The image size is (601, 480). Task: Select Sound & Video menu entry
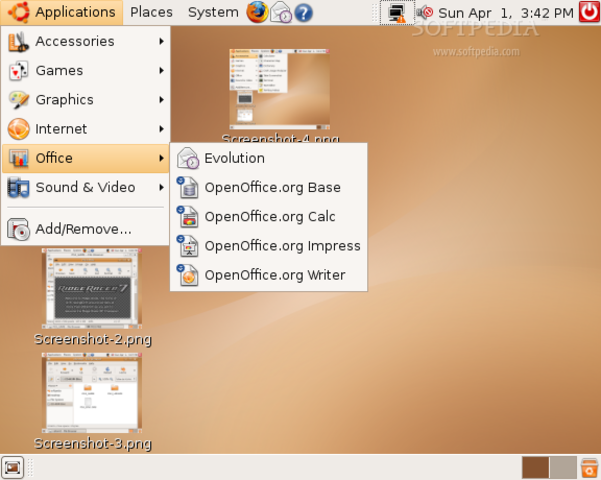85,187
